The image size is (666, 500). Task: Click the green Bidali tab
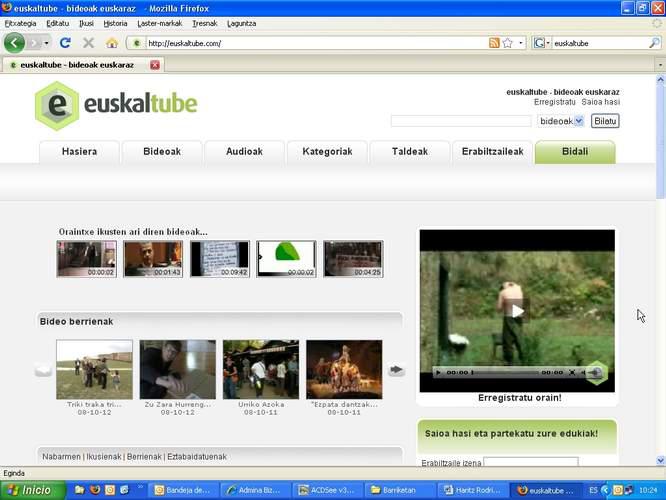[x=575, y=152]
